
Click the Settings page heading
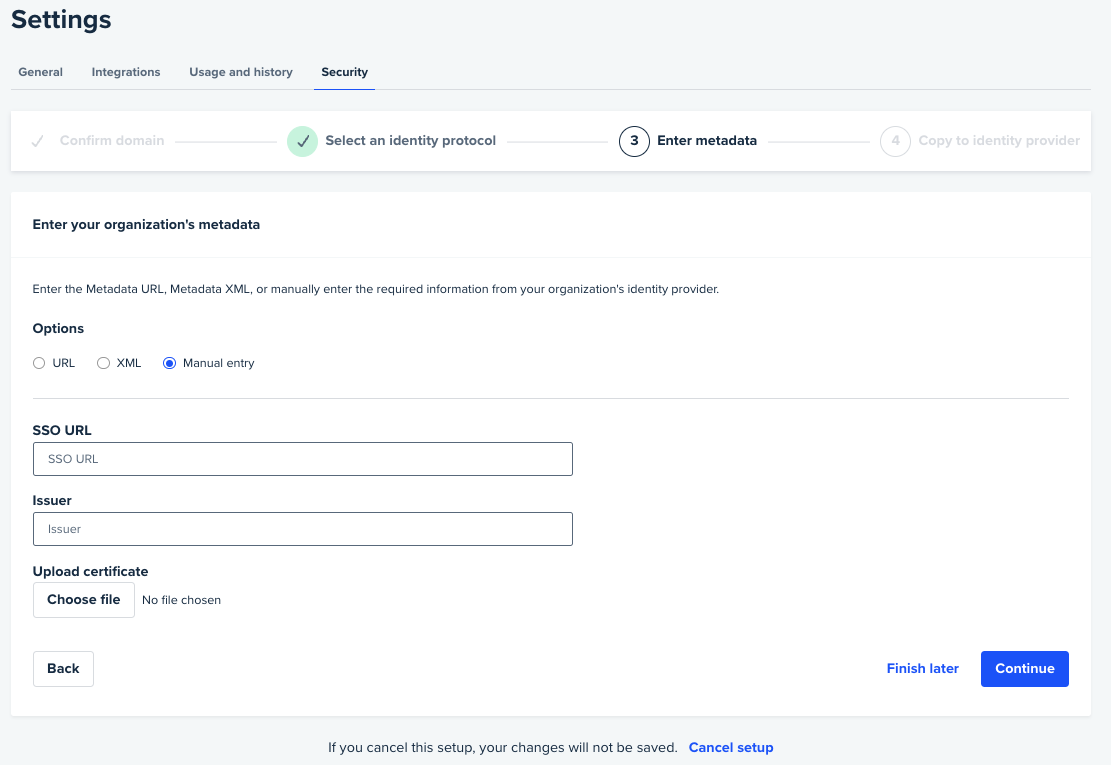coord(61,19)
